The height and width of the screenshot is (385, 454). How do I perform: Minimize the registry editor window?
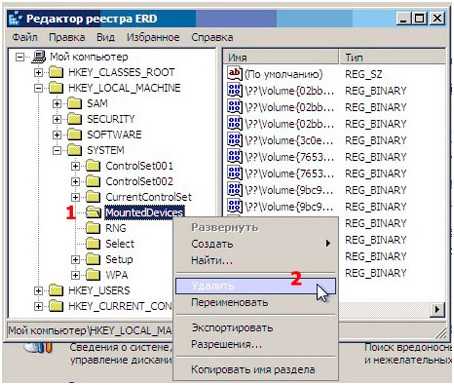[x=404, y=18]
